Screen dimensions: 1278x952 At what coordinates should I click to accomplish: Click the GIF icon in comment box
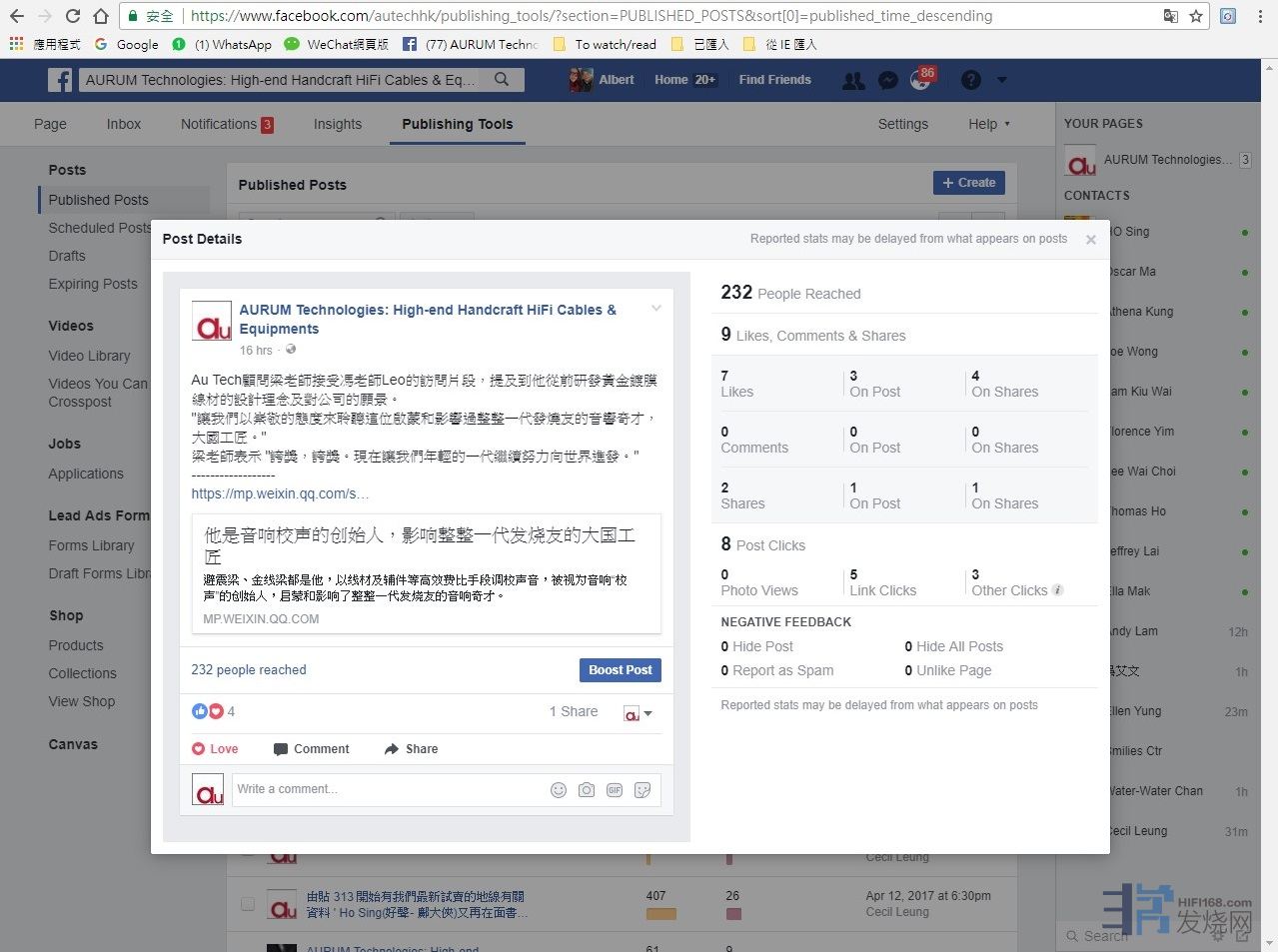click(x=615, y=790)
